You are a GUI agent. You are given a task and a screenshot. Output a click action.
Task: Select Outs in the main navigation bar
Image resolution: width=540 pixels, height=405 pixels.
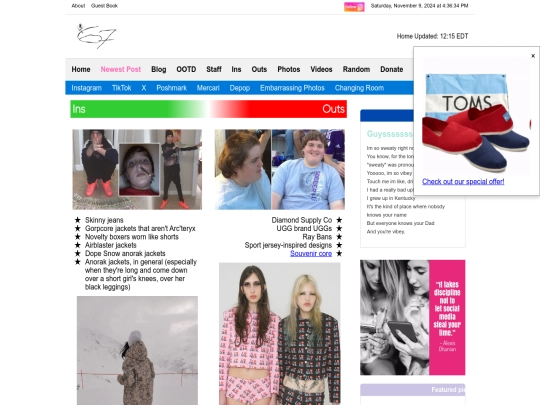(259, 69)
